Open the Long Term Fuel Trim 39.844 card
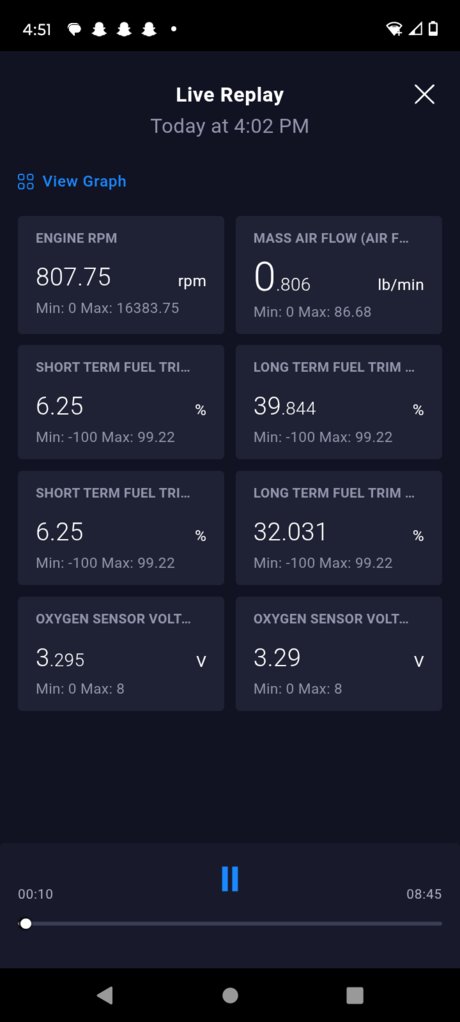This screenshot has width=460, height=1022. 339,402
